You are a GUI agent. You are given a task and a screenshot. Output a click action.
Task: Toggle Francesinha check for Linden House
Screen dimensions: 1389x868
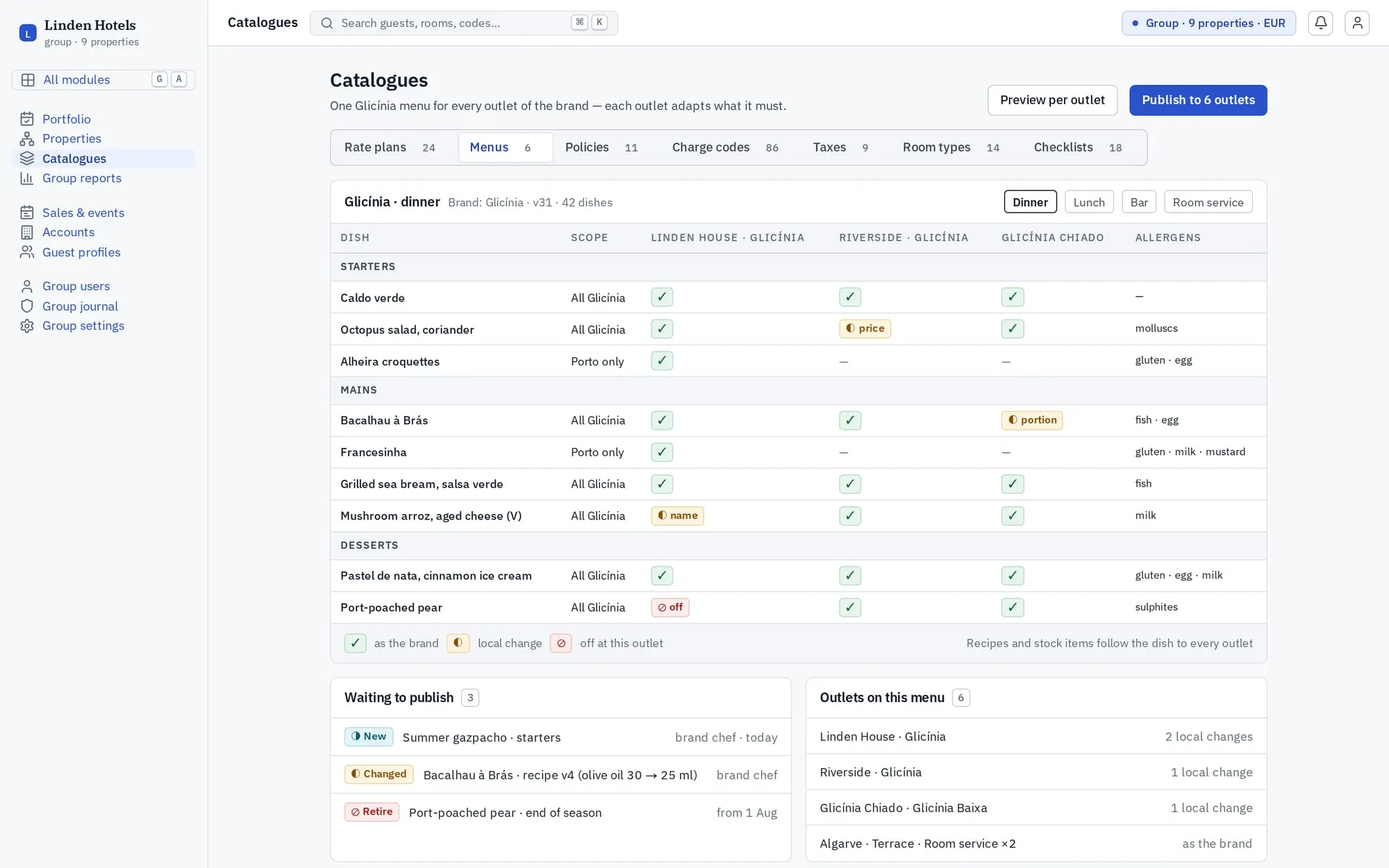point(662,452)
